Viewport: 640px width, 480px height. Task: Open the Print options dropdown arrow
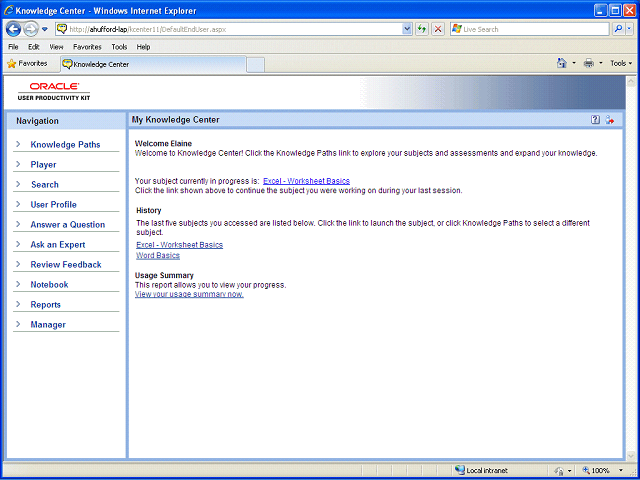[x=600, y=63]
